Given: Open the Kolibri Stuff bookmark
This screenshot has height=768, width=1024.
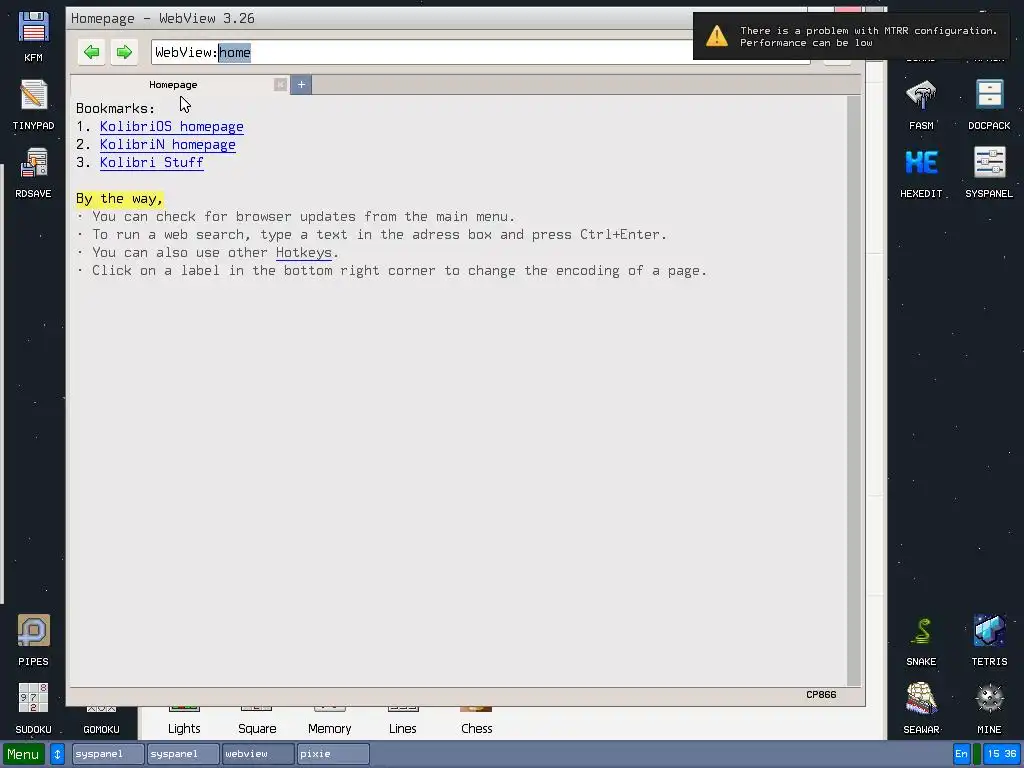Looking at the screenshot, I should (x=152, y=163).
